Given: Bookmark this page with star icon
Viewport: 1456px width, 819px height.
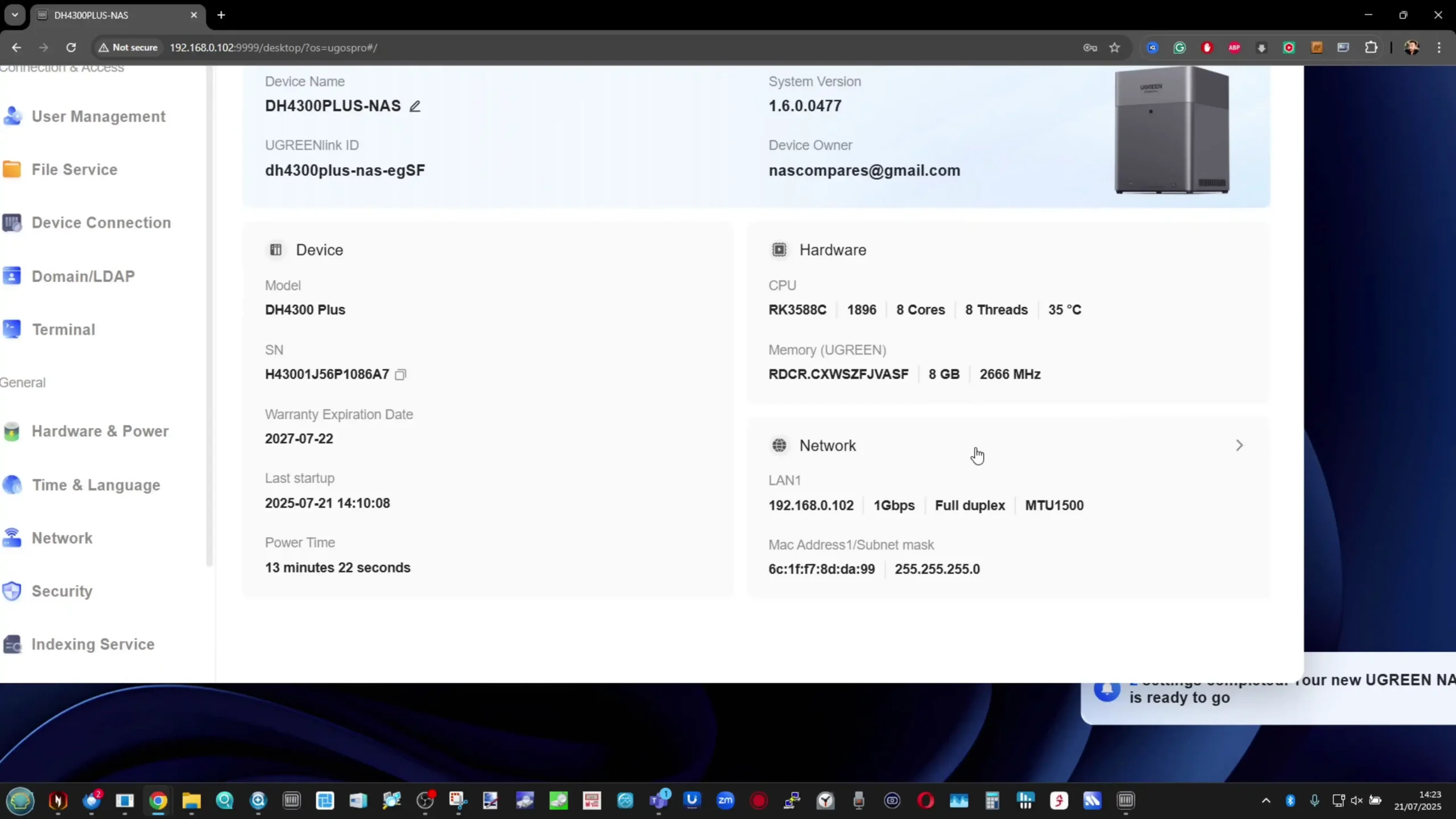Looking at the screenshot, I should [x=1114, y=47].
